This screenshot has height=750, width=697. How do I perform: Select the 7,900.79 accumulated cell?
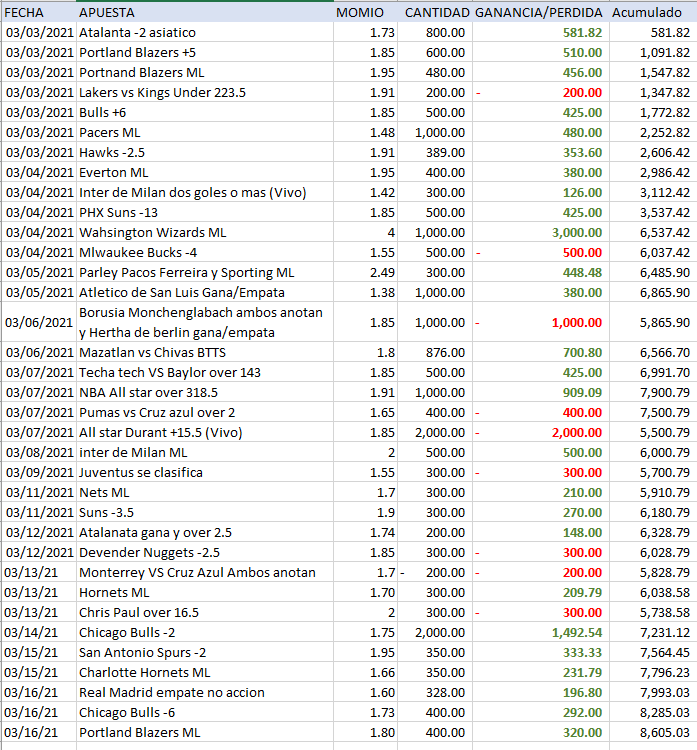653,393
